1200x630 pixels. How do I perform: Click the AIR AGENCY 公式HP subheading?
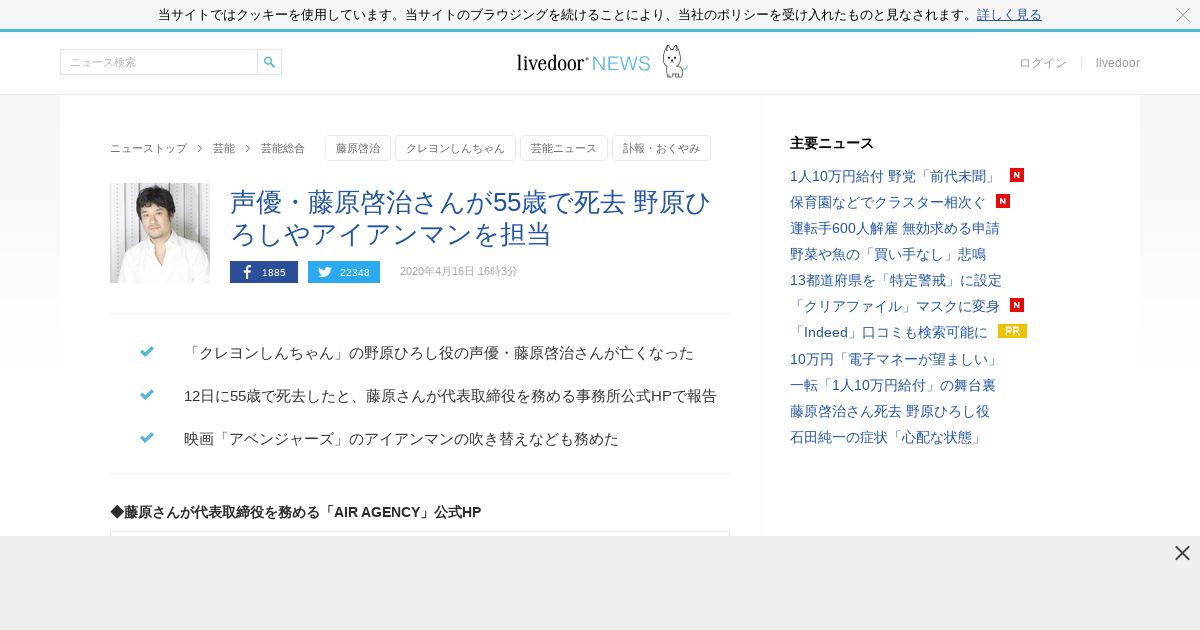296,512
